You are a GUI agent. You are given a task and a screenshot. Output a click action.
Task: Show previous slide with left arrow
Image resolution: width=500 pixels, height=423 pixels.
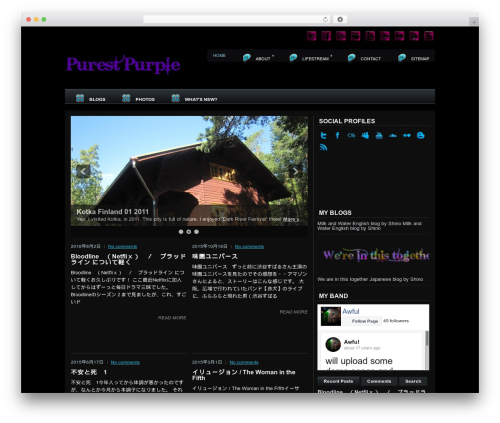tap(83, 171)
